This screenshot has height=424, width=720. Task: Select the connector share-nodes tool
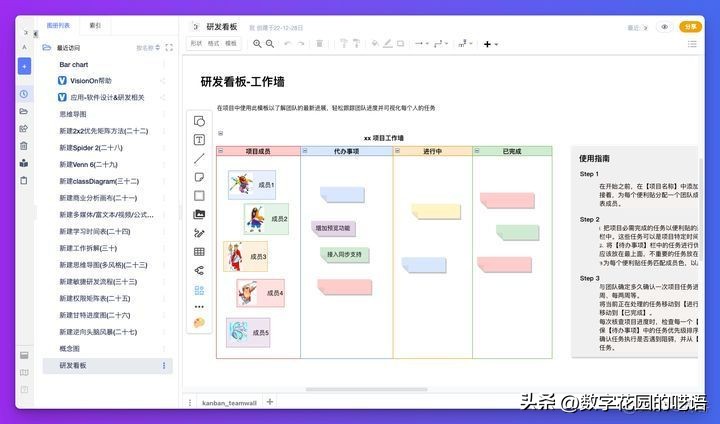199,270
